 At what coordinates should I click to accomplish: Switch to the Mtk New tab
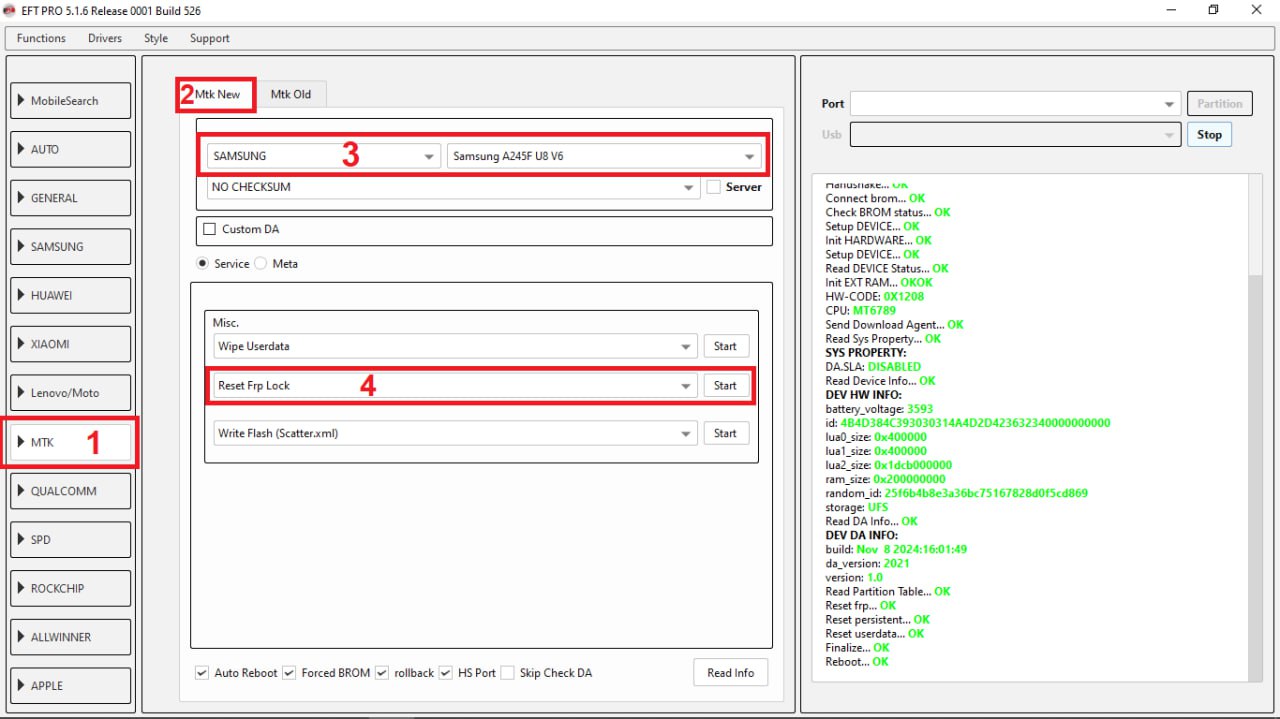217,94
